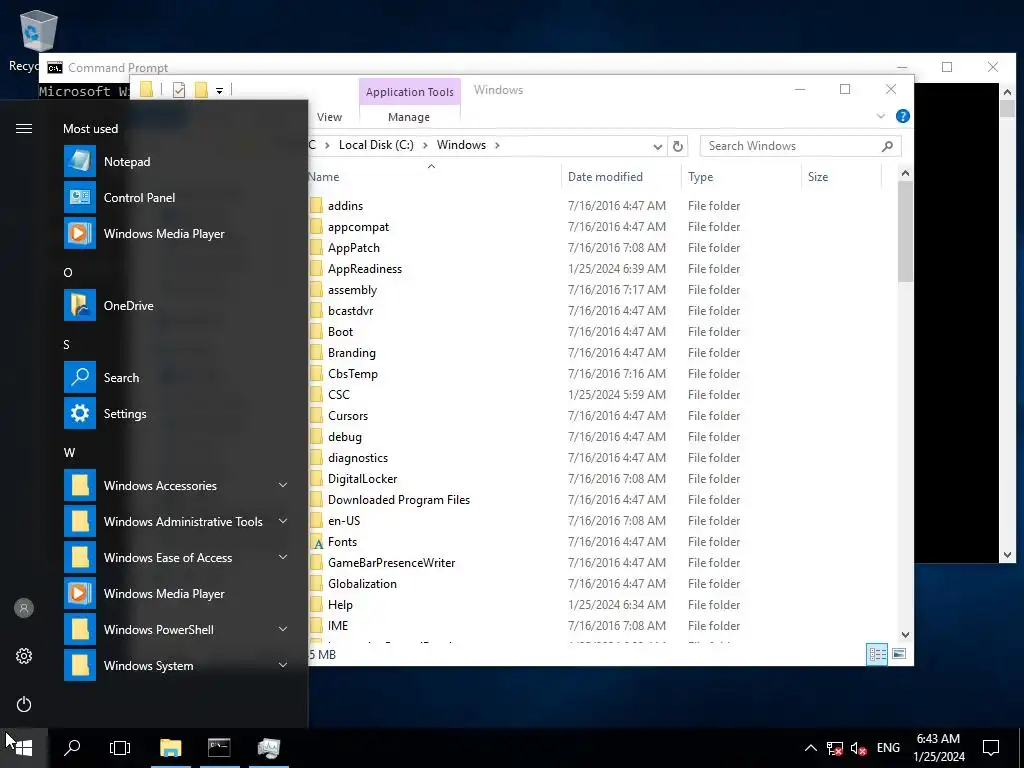Expand Windows Ease of Access folder

[x=176, y=557]
